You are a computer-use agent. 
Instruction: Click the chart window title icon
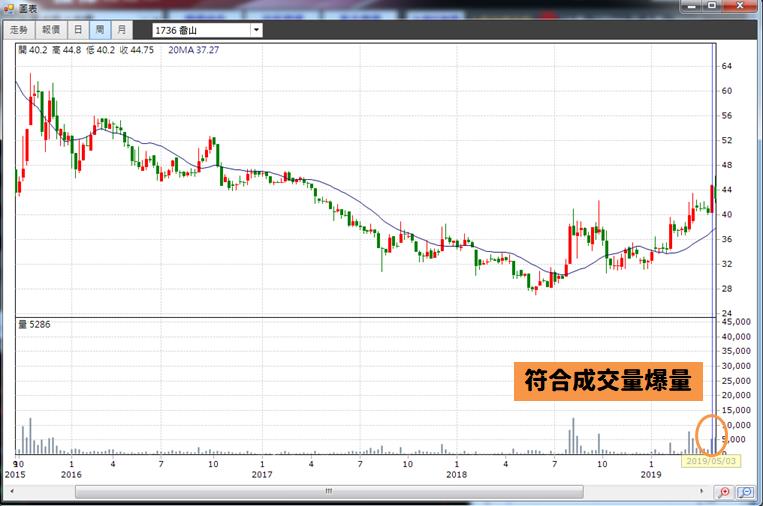pyautogui.click(x=8, y=8)
